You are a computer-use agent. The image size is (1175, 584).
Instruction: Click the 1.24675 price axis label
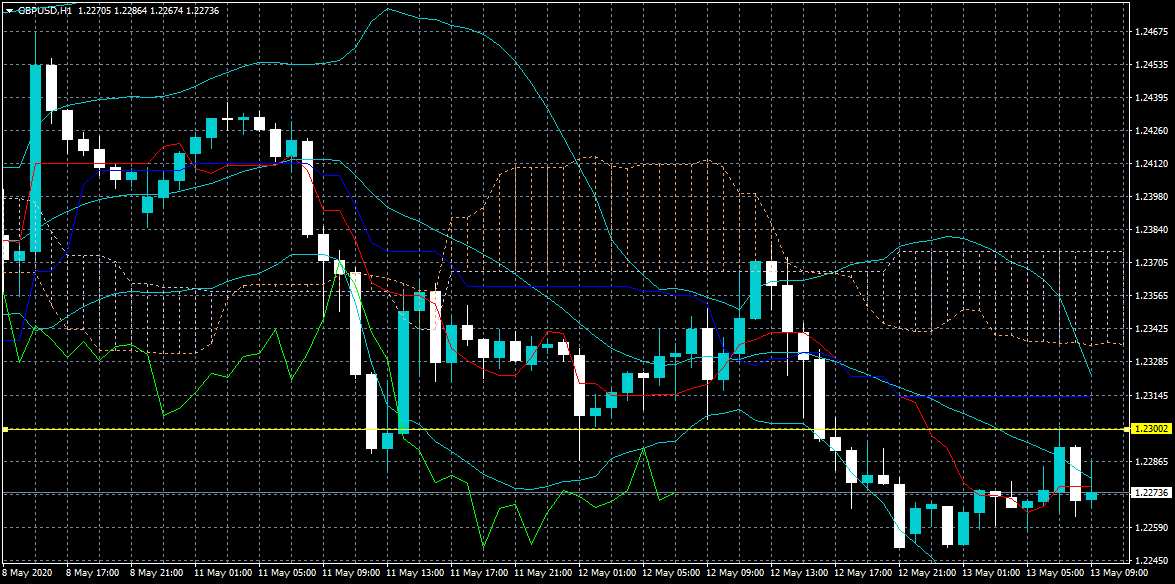(1150, 32)
